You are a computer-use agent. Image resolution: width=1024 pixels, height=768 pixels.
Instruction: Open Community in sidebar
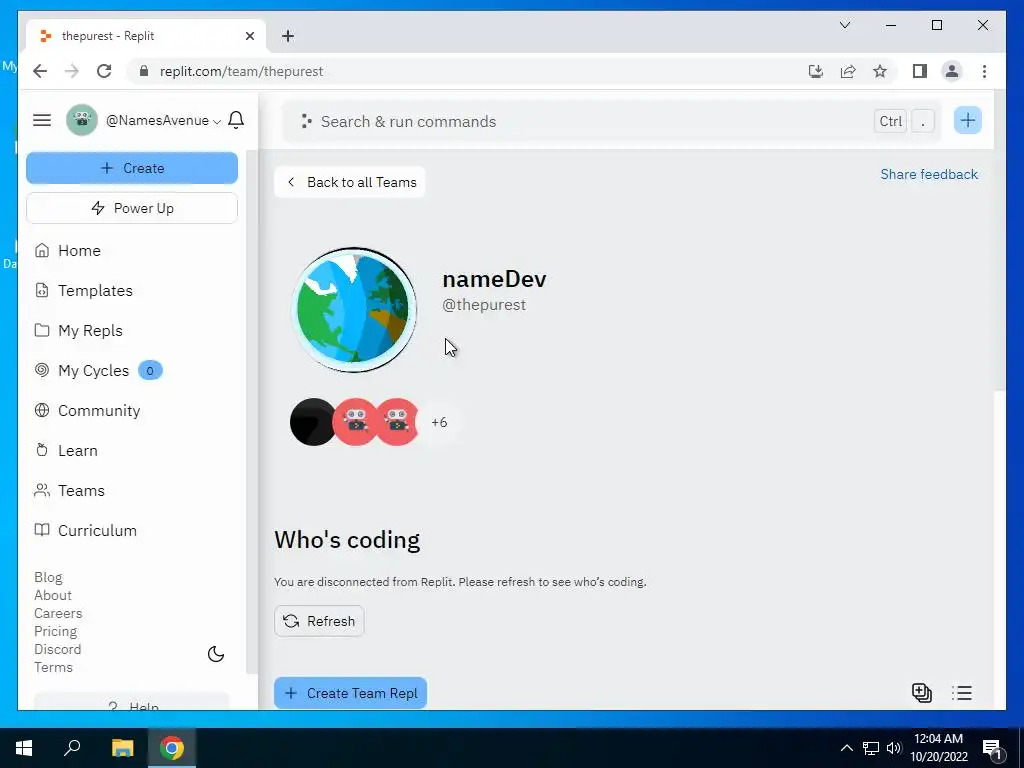88,410
